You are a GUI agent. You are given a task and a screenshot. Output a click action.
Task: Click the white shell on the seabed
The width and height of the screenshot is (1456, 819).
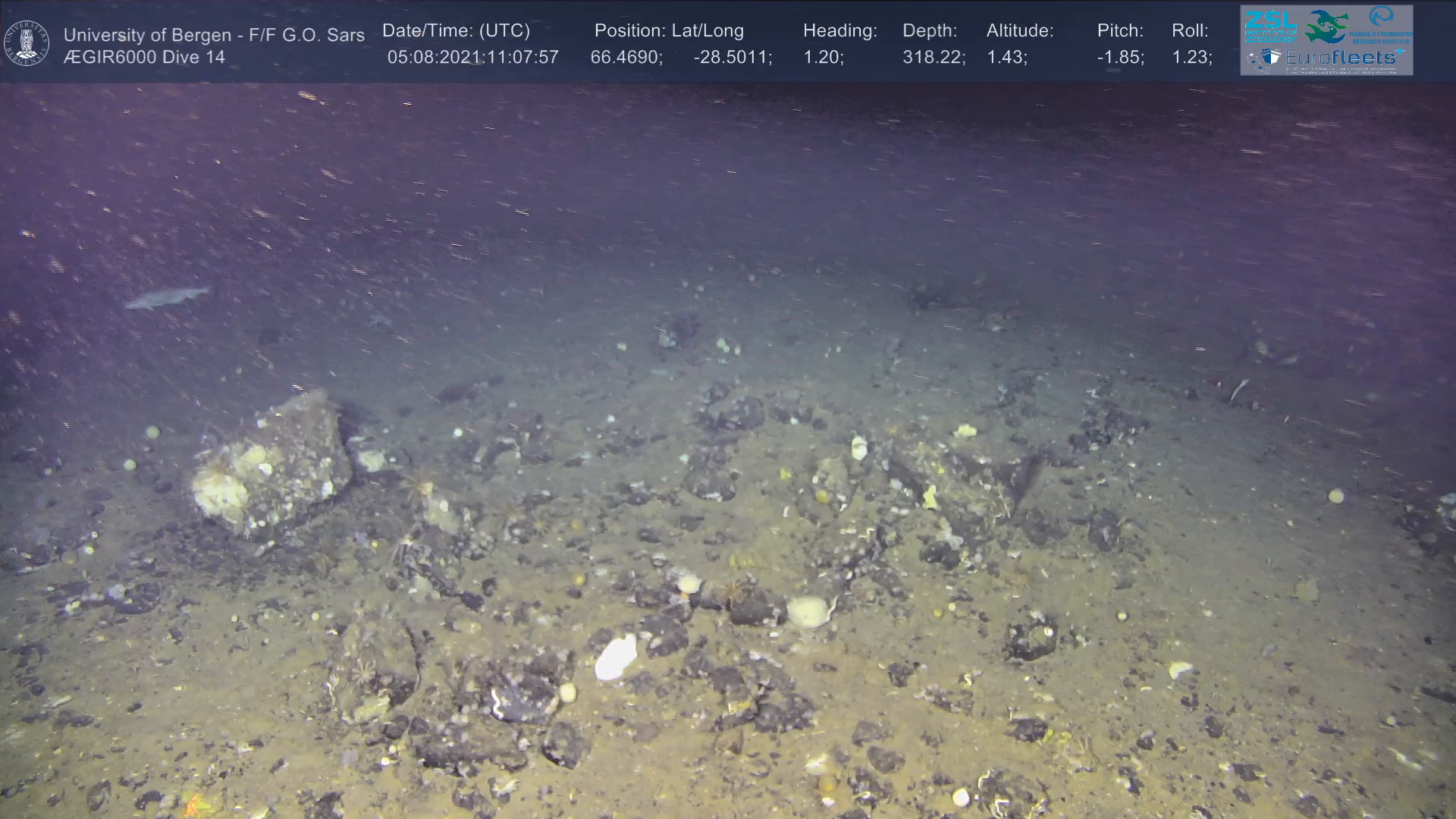(616, 657)
